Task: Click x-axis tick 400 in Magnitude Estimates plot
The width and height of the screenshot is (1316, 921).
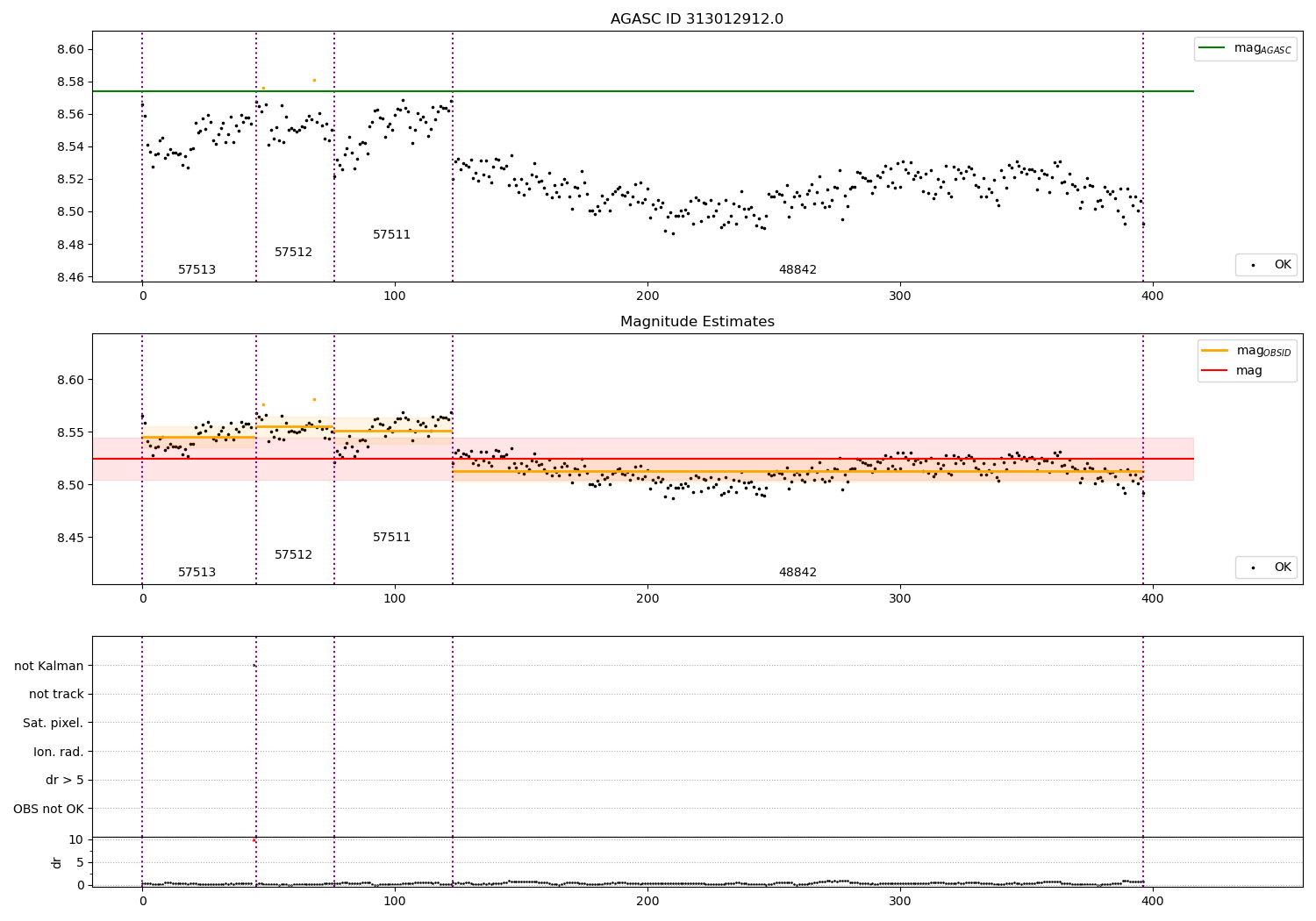Action: [1152, 599]
